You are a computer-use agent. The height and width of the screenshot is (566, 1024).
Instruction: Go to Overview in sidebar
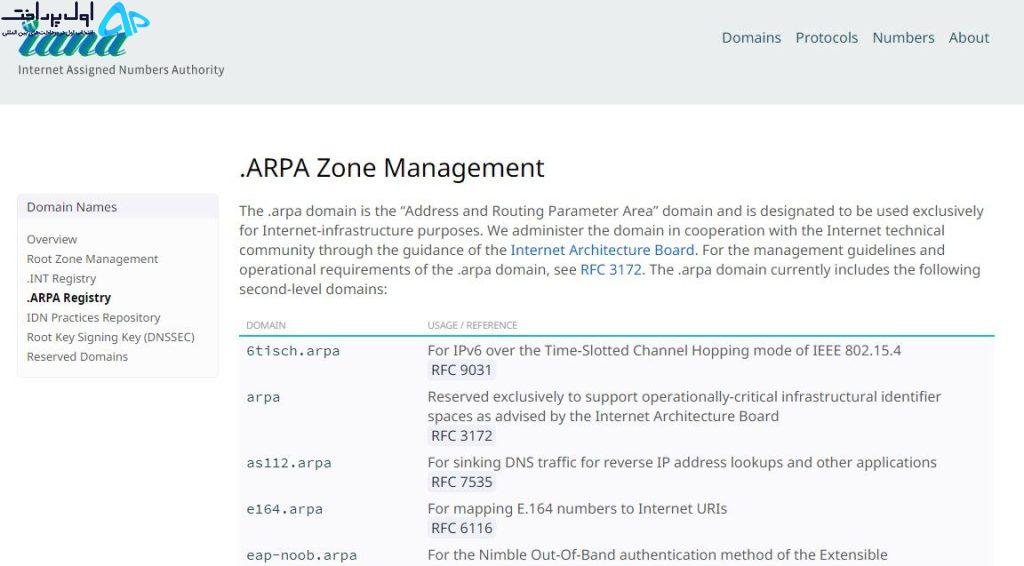pos(52,240)
